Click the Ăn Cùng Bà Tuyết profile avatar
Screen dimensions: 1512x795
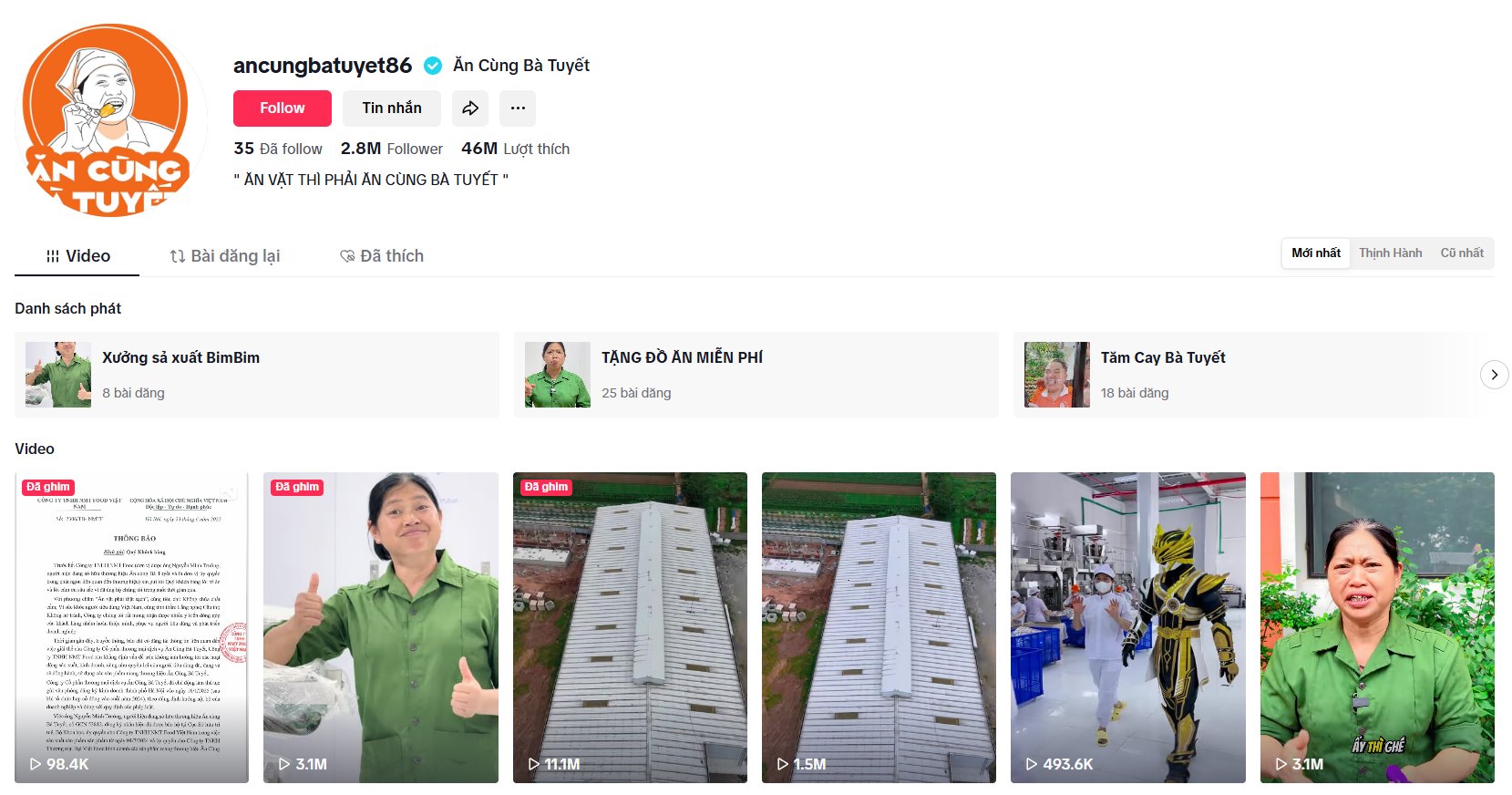coord(111,119)
